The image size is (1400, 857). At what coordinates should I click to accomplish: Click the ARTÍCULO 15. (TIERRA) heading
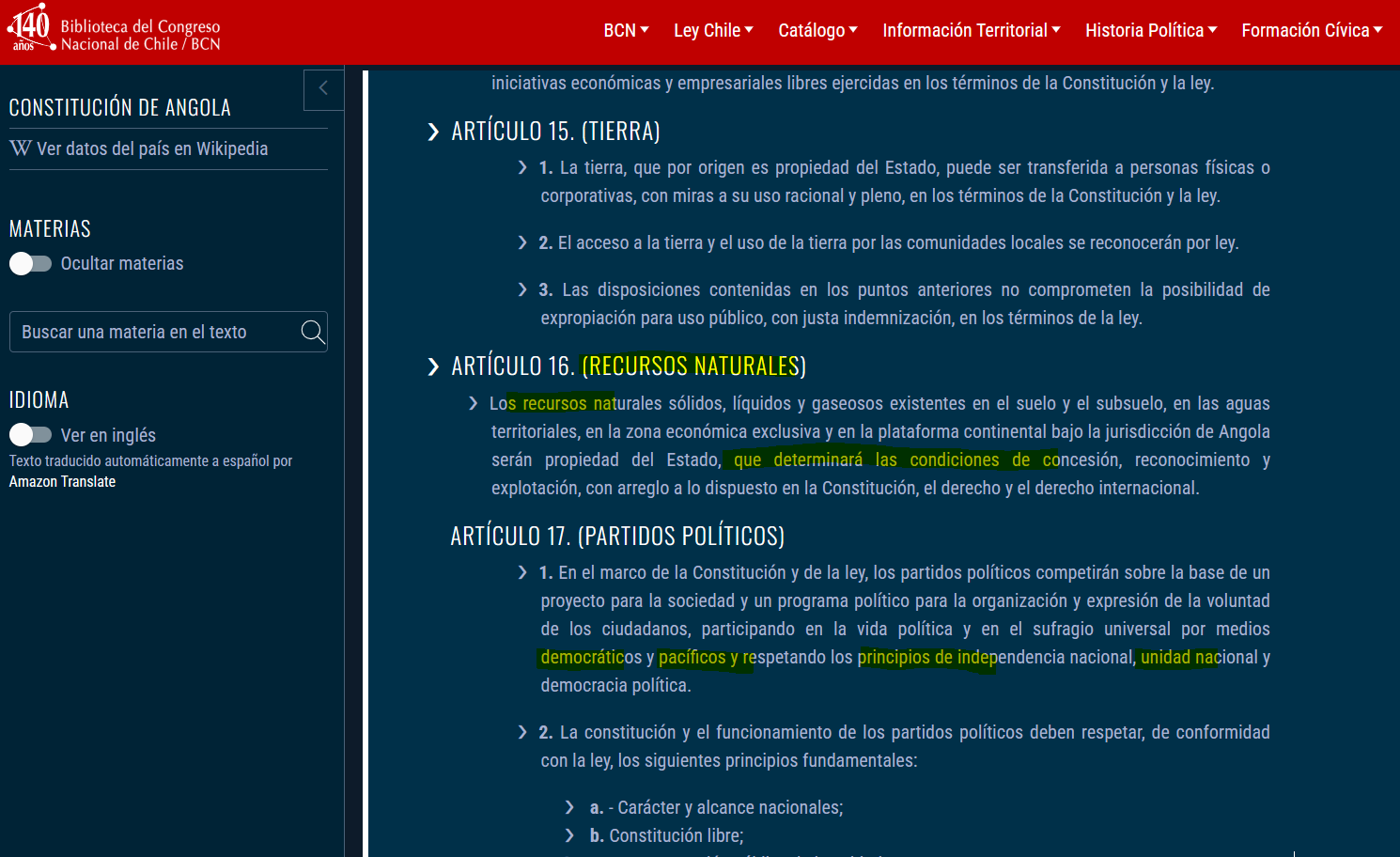pos(555,131)
